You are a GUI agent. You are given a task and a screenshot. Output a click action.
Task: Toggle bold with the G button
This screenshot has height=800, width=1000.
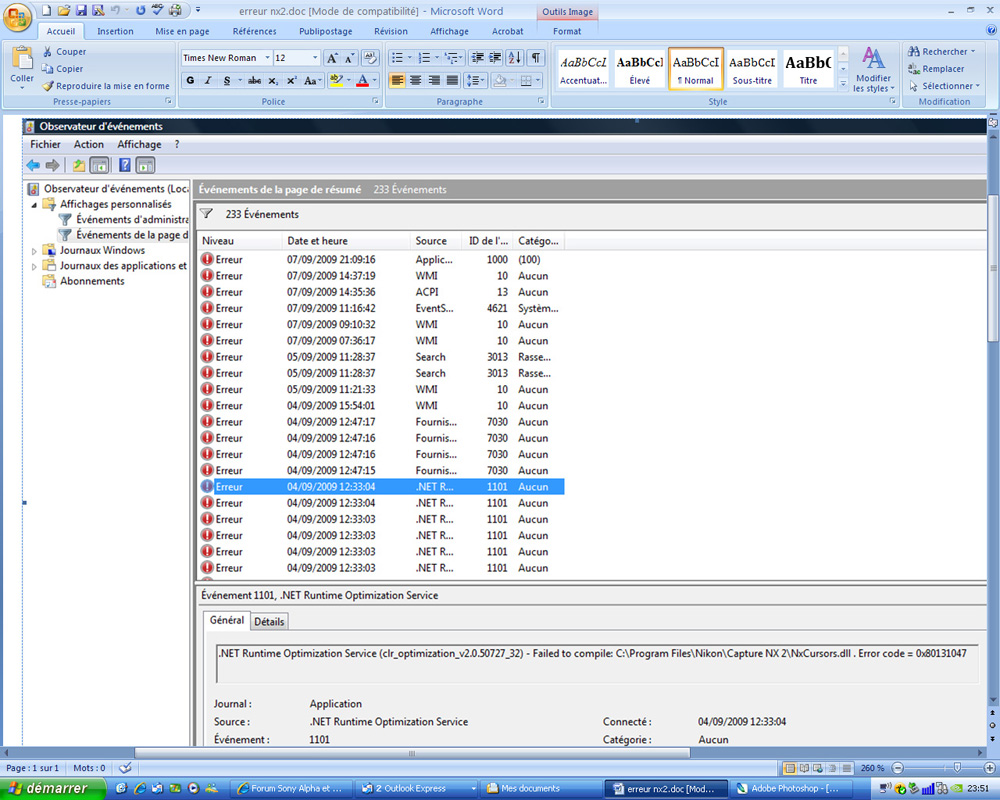(190, 80)
